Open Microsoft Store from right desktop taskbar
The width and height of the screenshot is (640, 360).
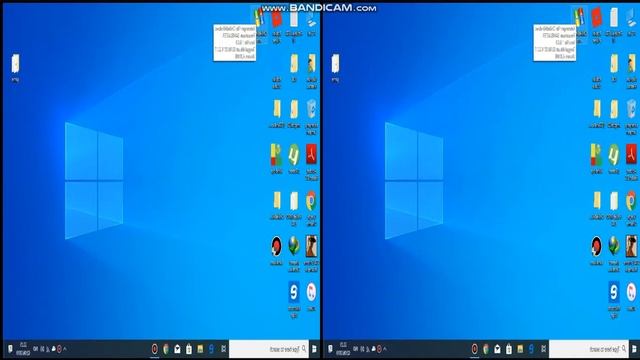coord(509,349)
